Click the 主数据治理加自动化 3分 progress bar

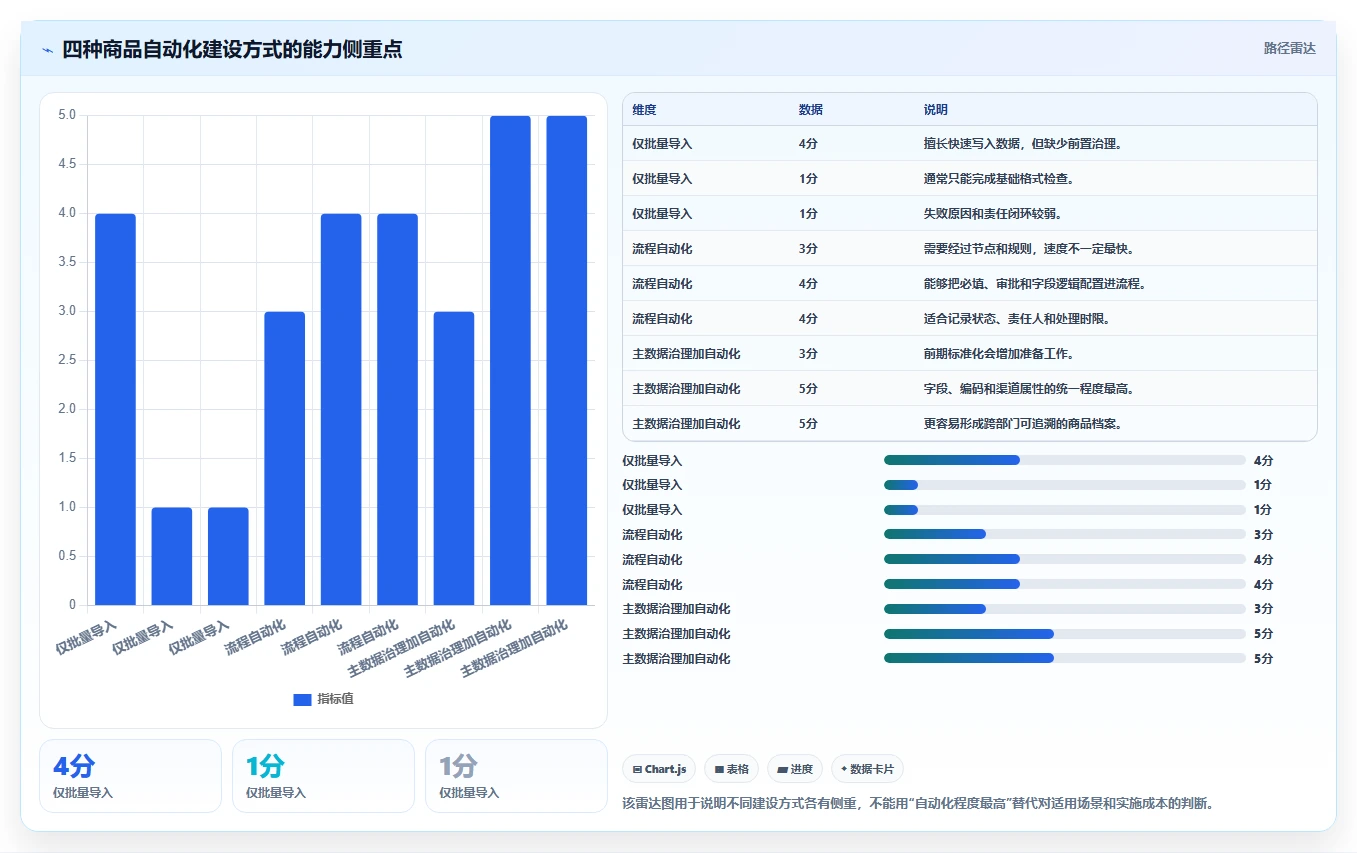[1065, 609]
